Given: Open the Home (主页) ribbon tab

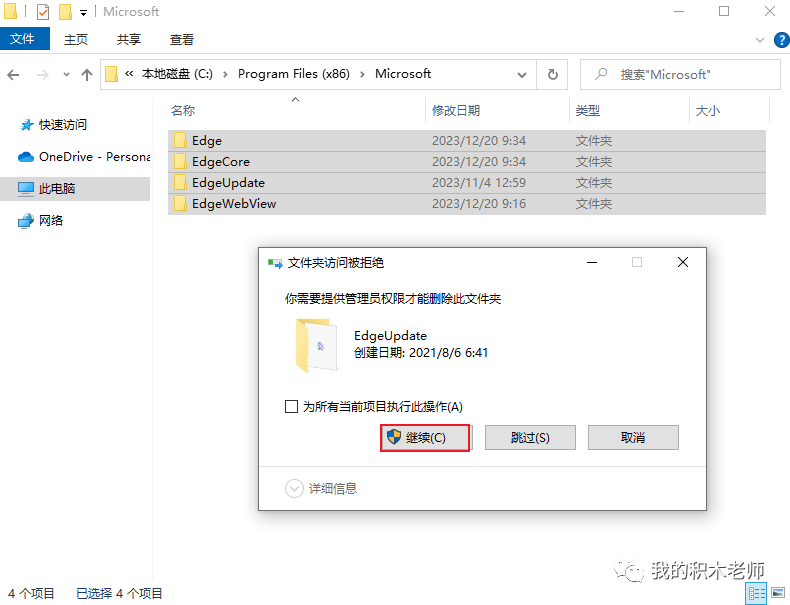Looking at the screenshot, I should [x=76, y=39].
